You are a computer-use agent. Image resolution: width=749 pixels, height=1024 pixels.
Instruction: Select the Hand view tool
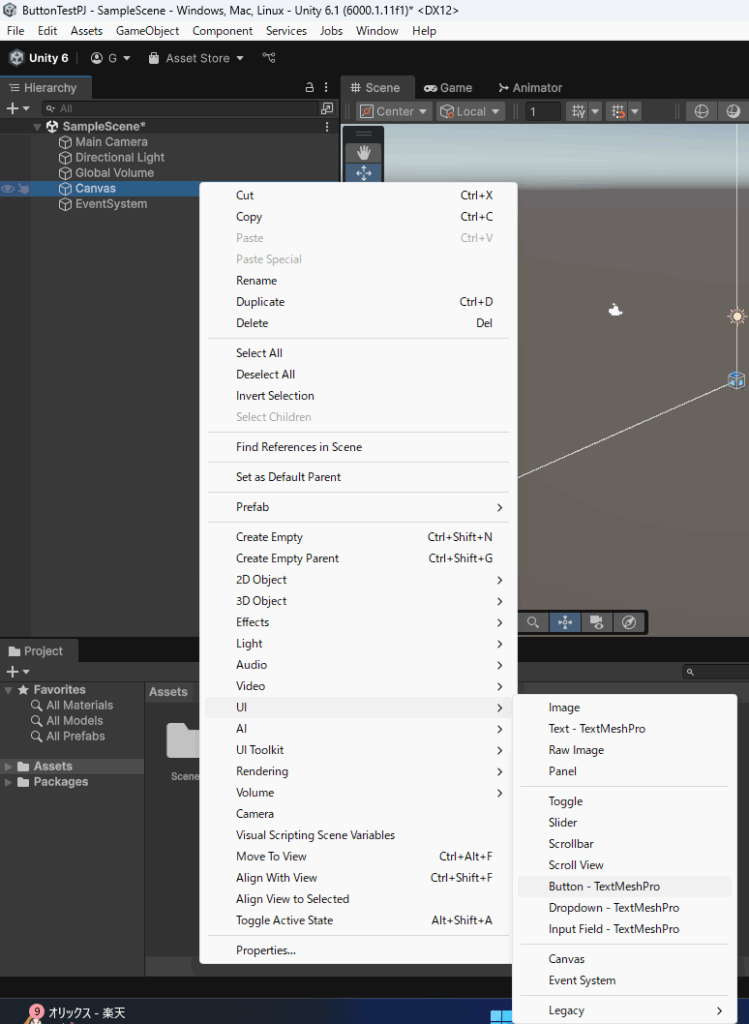point(364,153)
